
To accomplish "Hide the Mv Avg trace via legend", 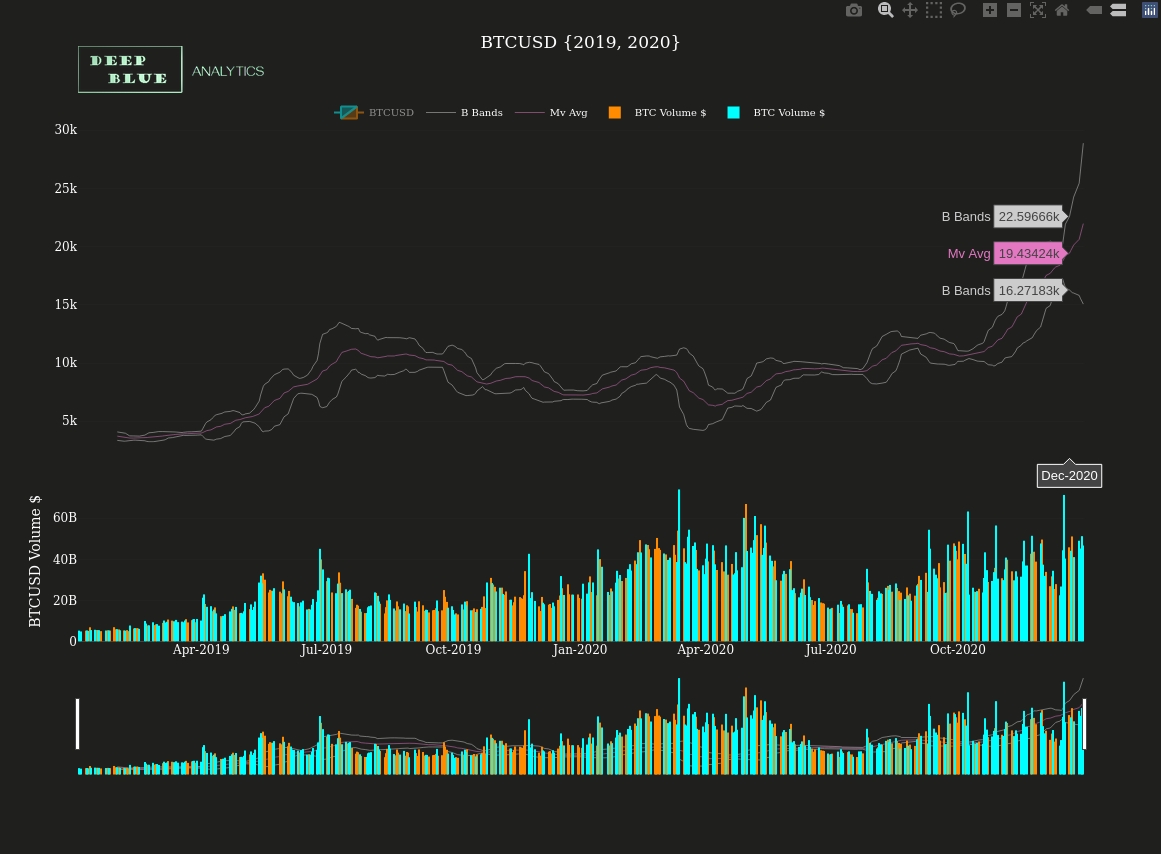I will tap(552, 113).
